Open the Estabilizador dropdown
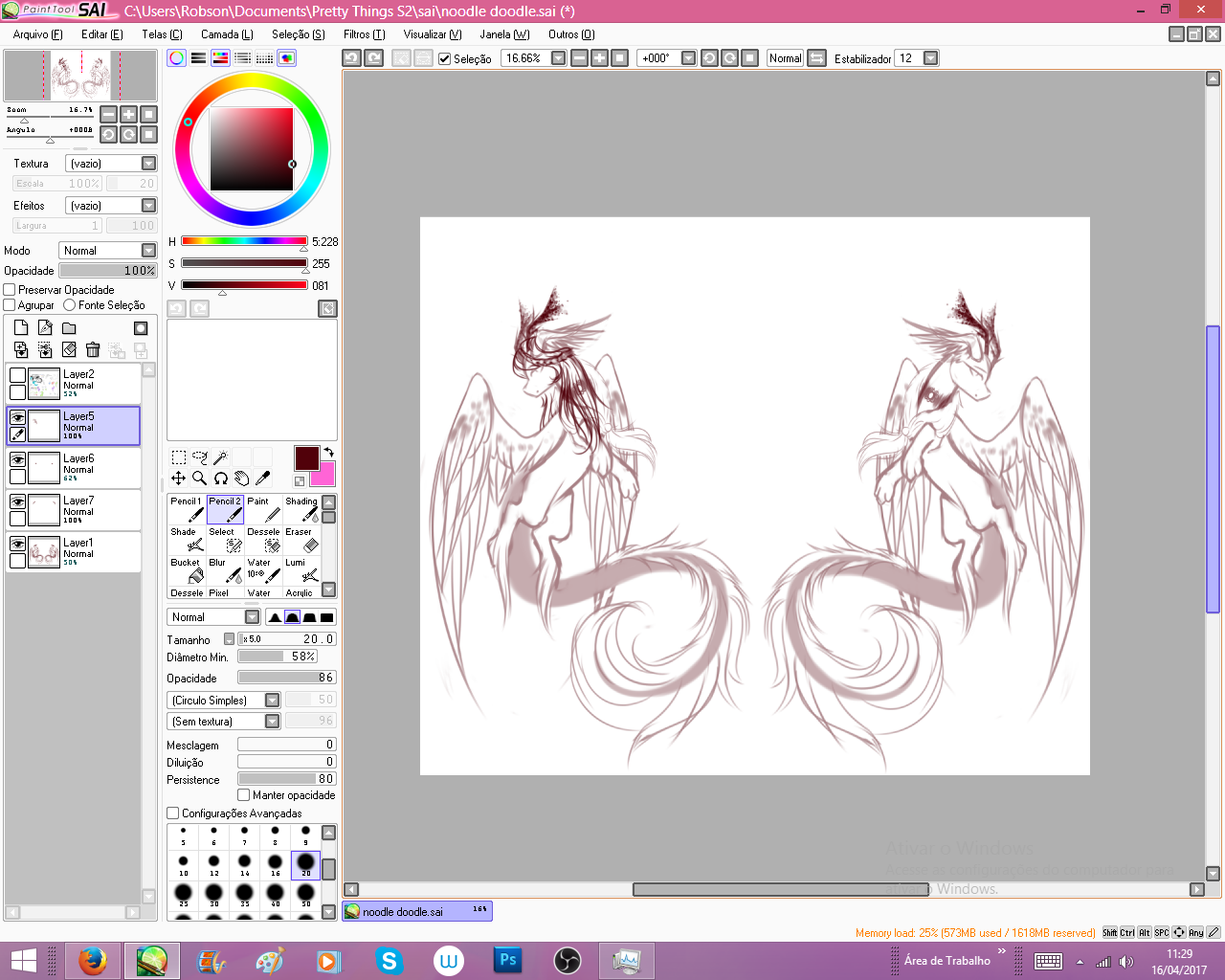The image size is (1225, 980). [930, 58]
